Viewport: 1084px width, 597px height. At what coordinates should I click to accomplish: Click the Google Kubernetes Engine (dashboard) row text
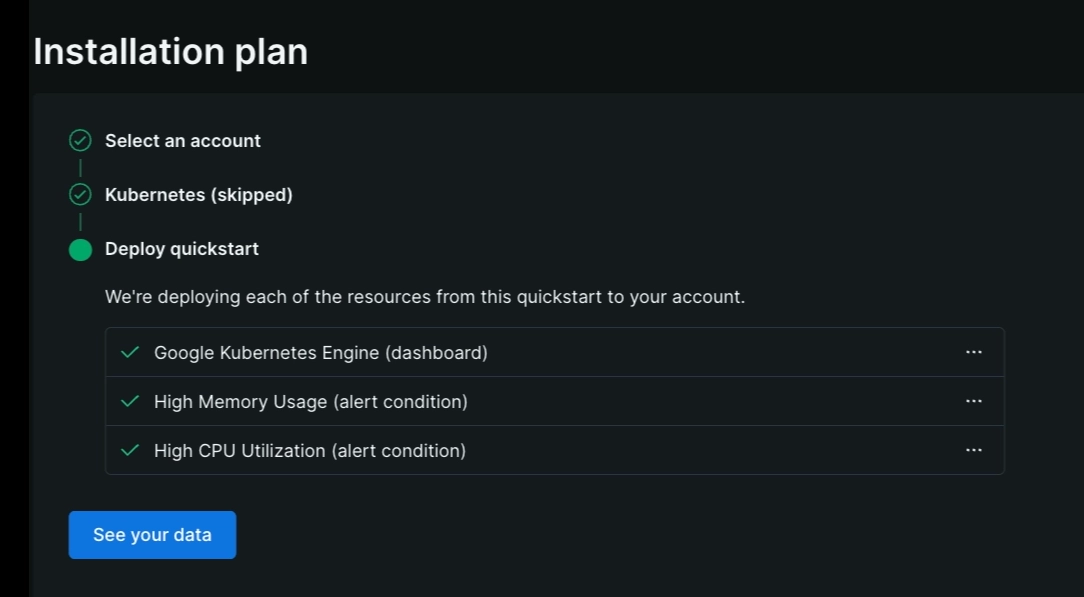(x=321, y=352)
